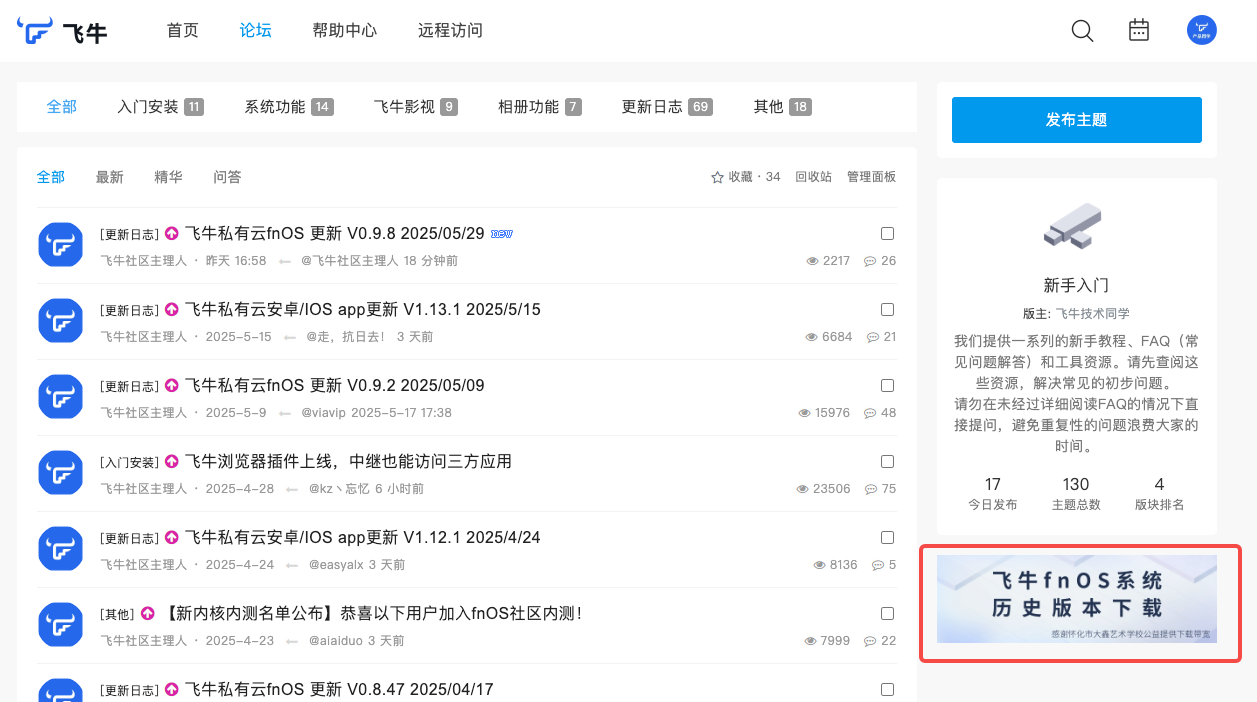Open the 回收站 link

click(813, 177)
